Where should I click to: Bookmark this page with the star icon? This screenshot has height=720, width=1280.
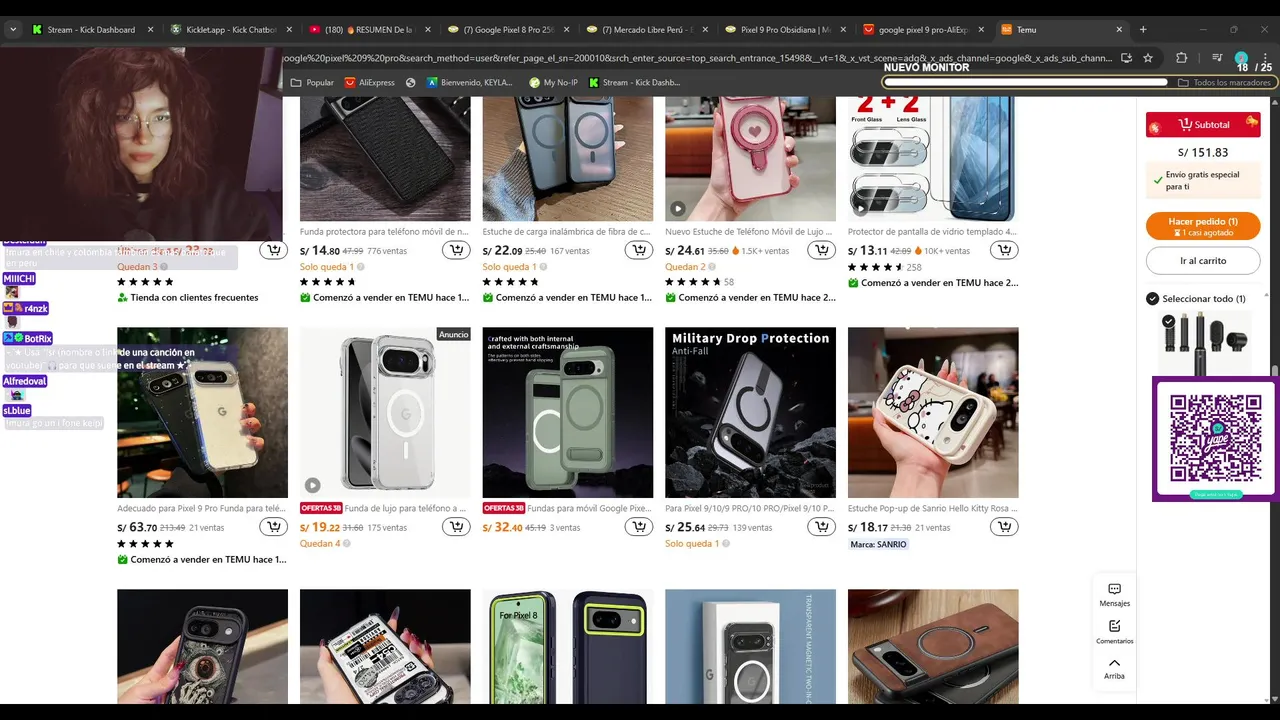pyautogui.click(x=1148, y=58)
